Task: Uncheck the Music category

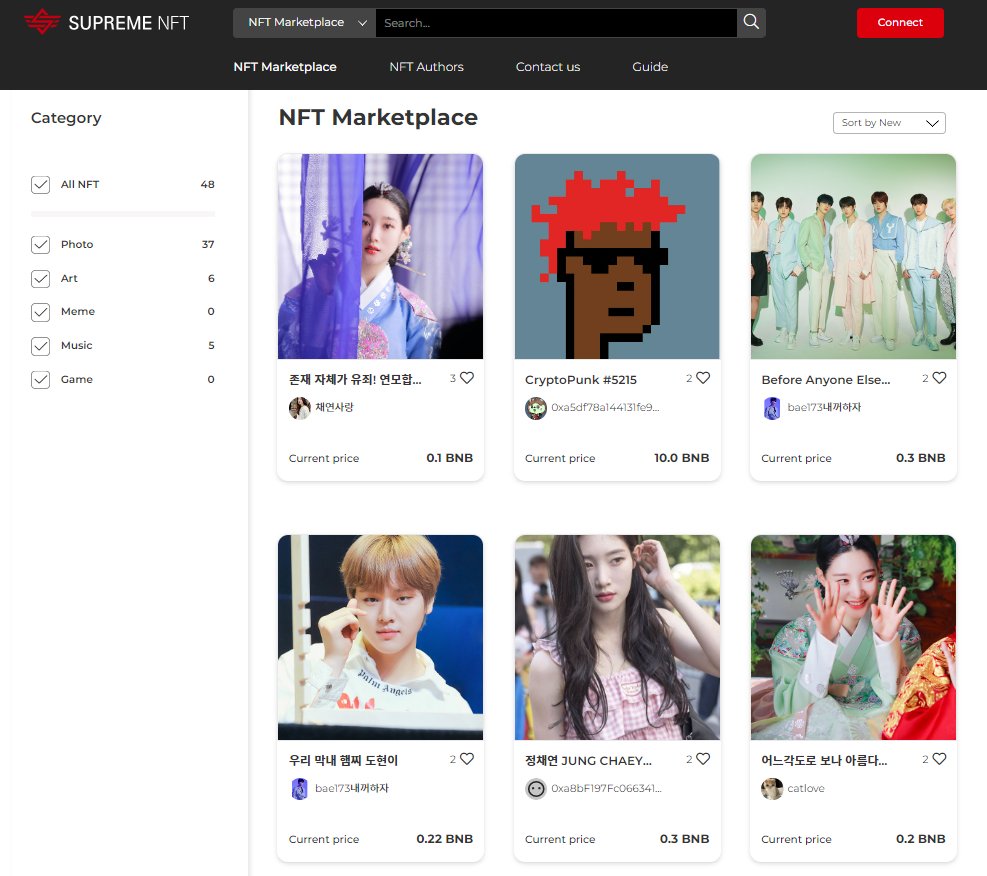Action: [40, 345]
